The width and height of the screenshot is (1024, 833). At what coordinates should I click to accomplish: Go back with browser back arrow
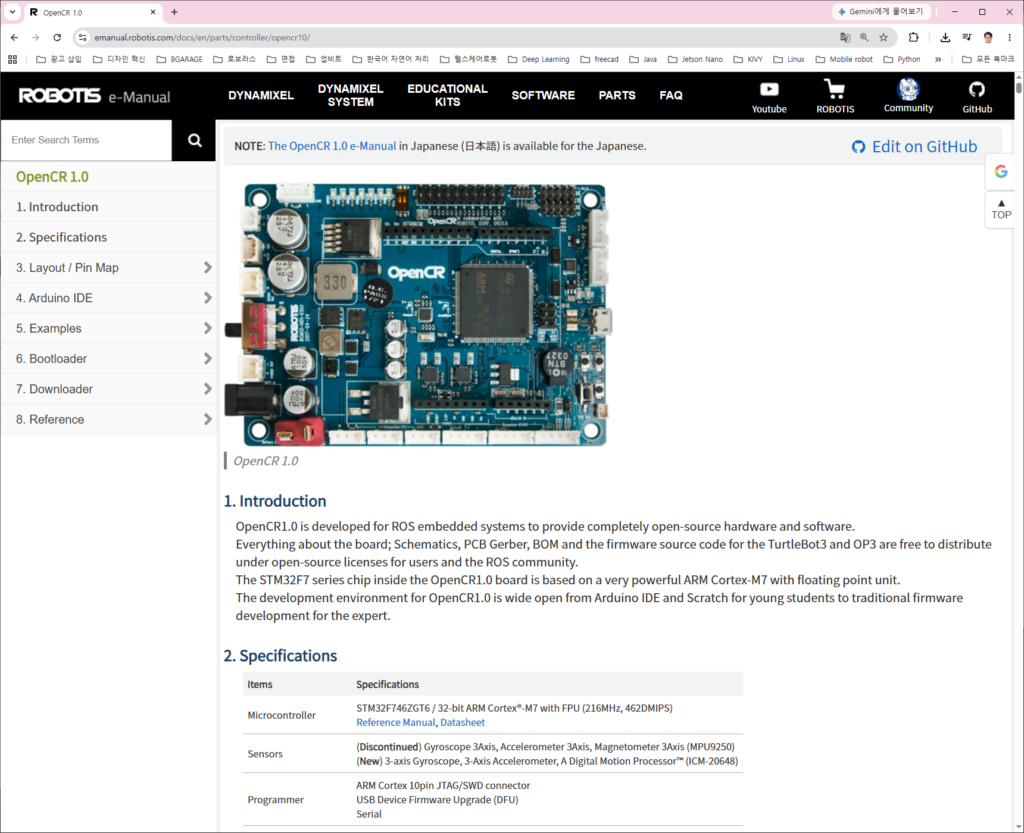tap(14, 37)
